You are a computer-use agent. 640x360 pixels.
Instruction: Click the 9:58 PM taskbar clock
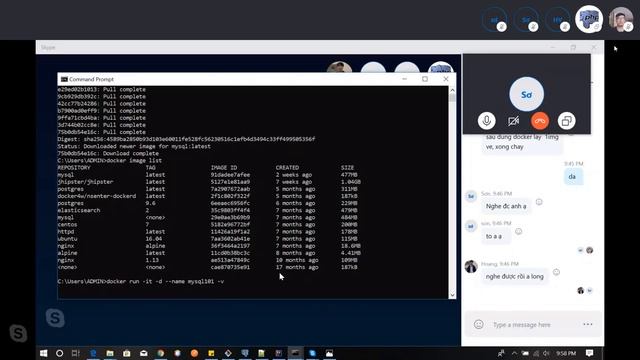[x=566, y=353]
